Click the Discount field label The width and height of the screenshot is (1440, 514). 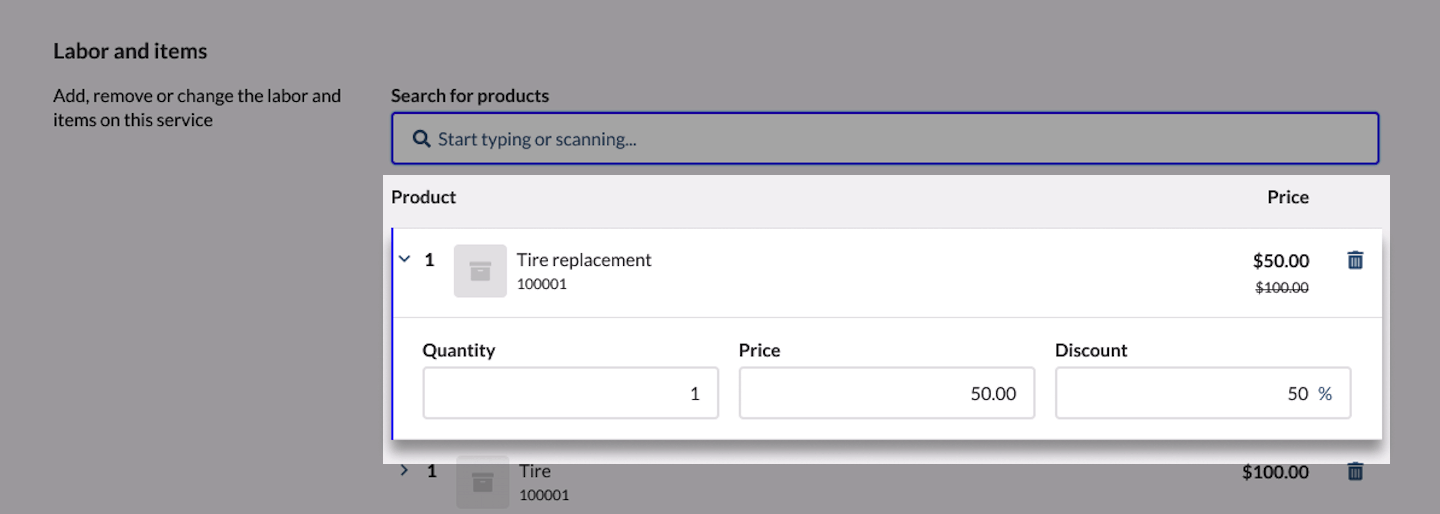pyautogui.click(x=1091, y=350)
